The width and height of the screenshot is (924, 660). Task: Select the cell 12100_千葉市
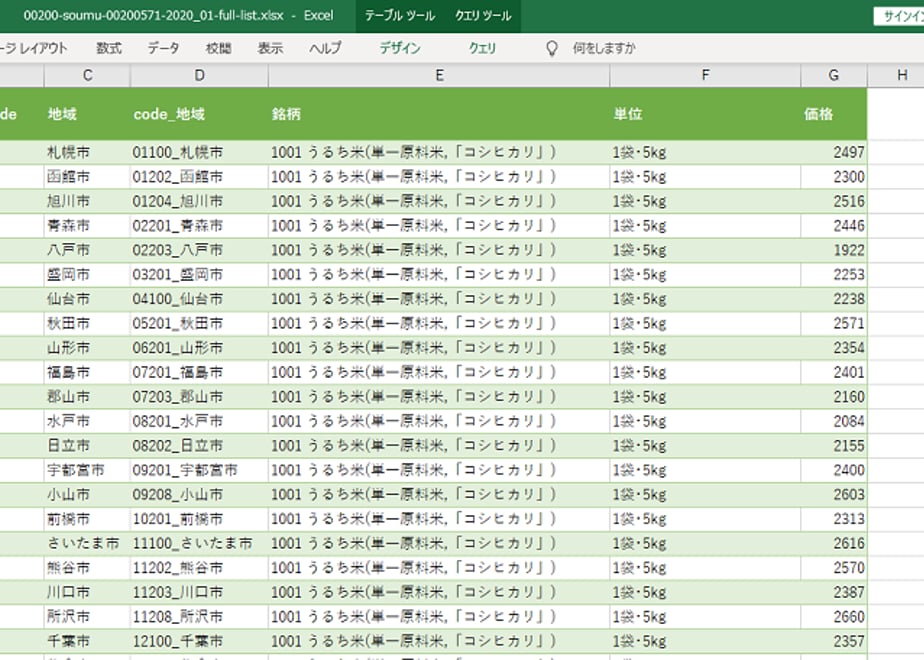(199, 641)
